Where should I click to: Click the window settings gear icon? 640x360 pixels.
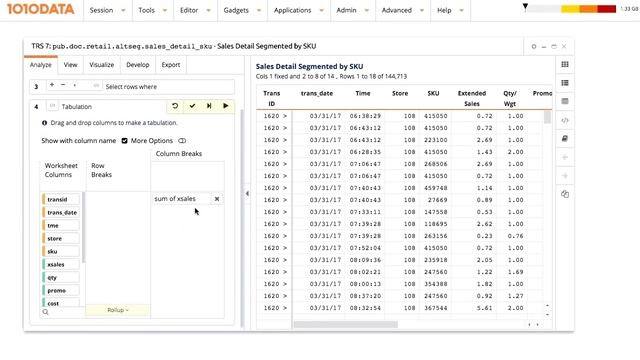coord(533,47)
